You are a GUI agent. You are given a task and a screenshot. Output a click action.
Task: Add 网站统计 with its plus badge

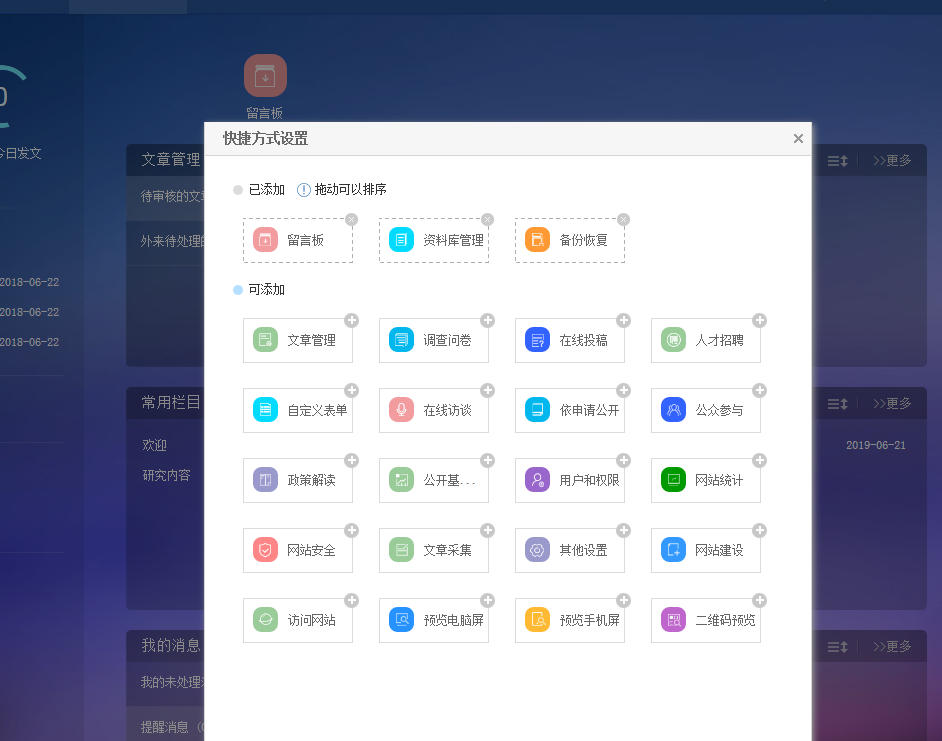pyautogui.click(x=759, y=460)
